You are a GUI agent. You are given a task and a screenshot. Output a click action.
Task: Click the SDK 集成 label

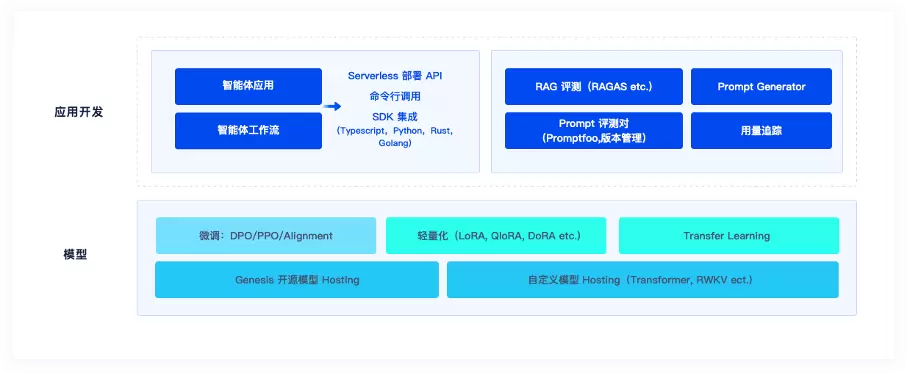pos(395,117)
